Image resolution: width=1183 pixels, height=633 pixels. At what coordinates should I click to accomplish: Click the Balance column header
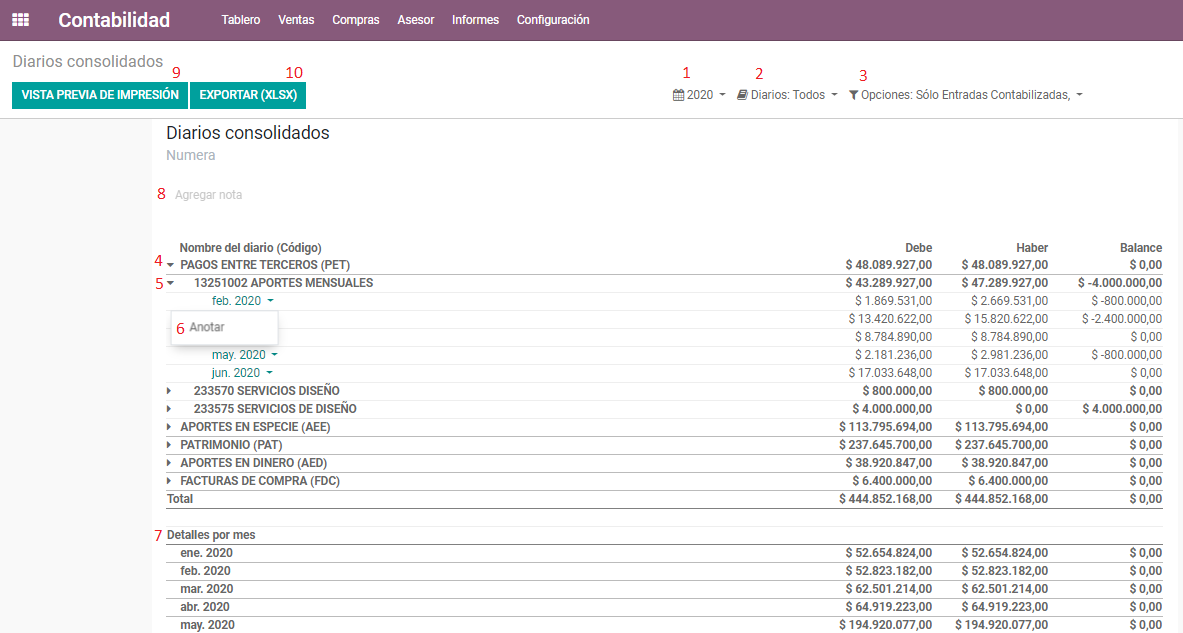1141,247
